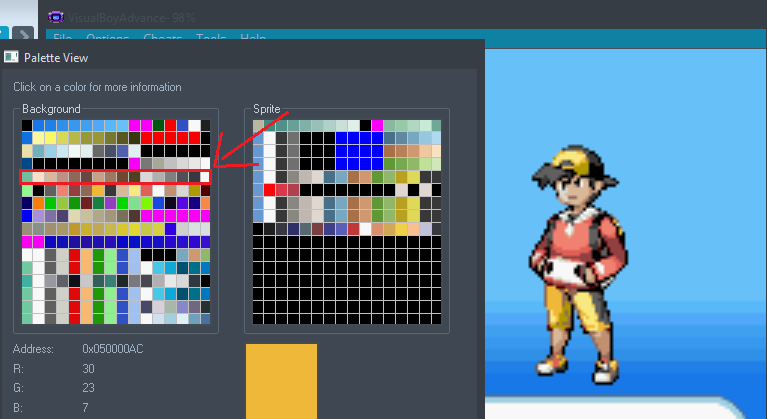Select magenta swatch in Sprite palette top row
Screen dimensions: 767x419
coord(378,125)
